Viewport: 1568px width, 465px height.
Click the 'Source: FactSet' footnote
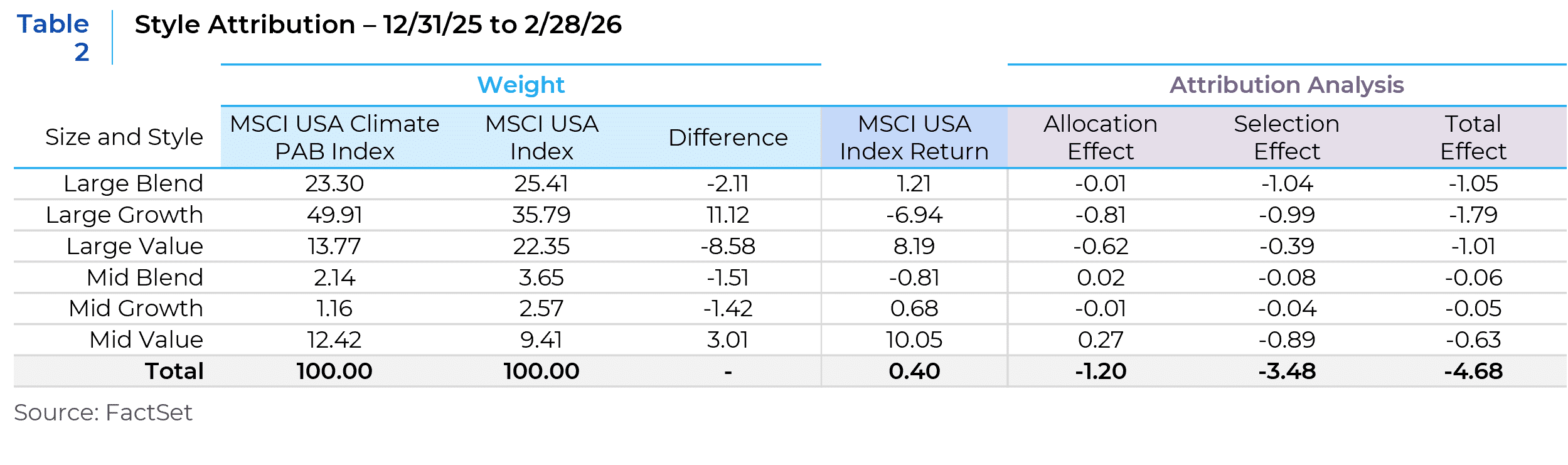103,412
